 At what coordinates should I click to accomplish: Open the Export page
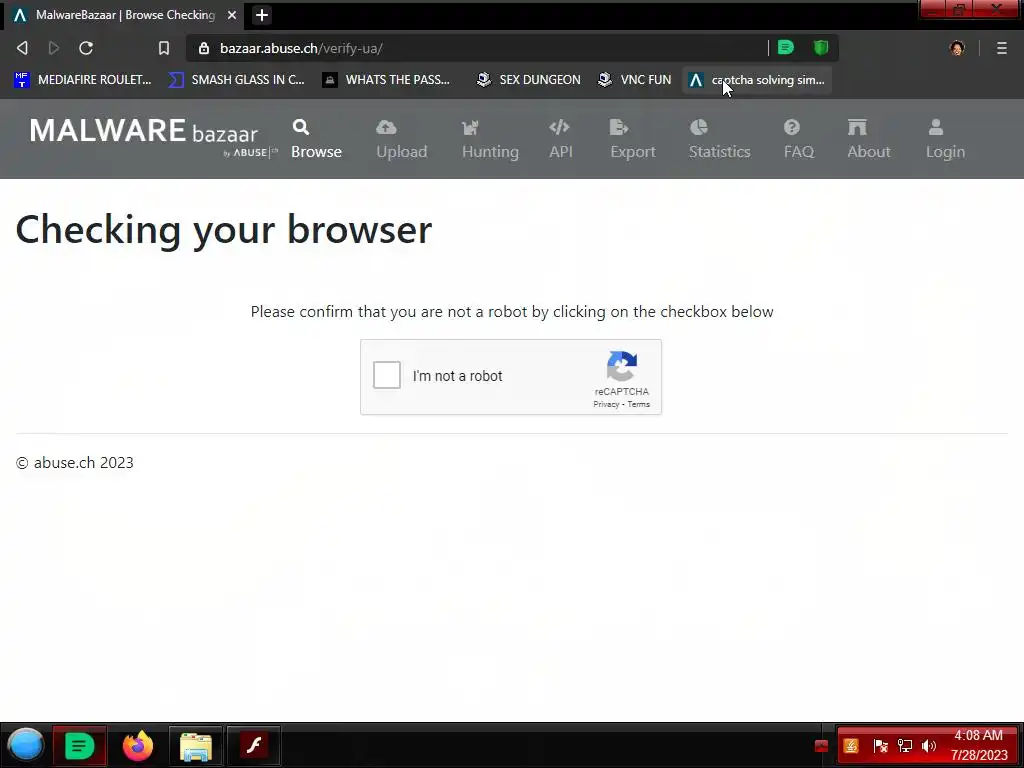click(633, 139)
